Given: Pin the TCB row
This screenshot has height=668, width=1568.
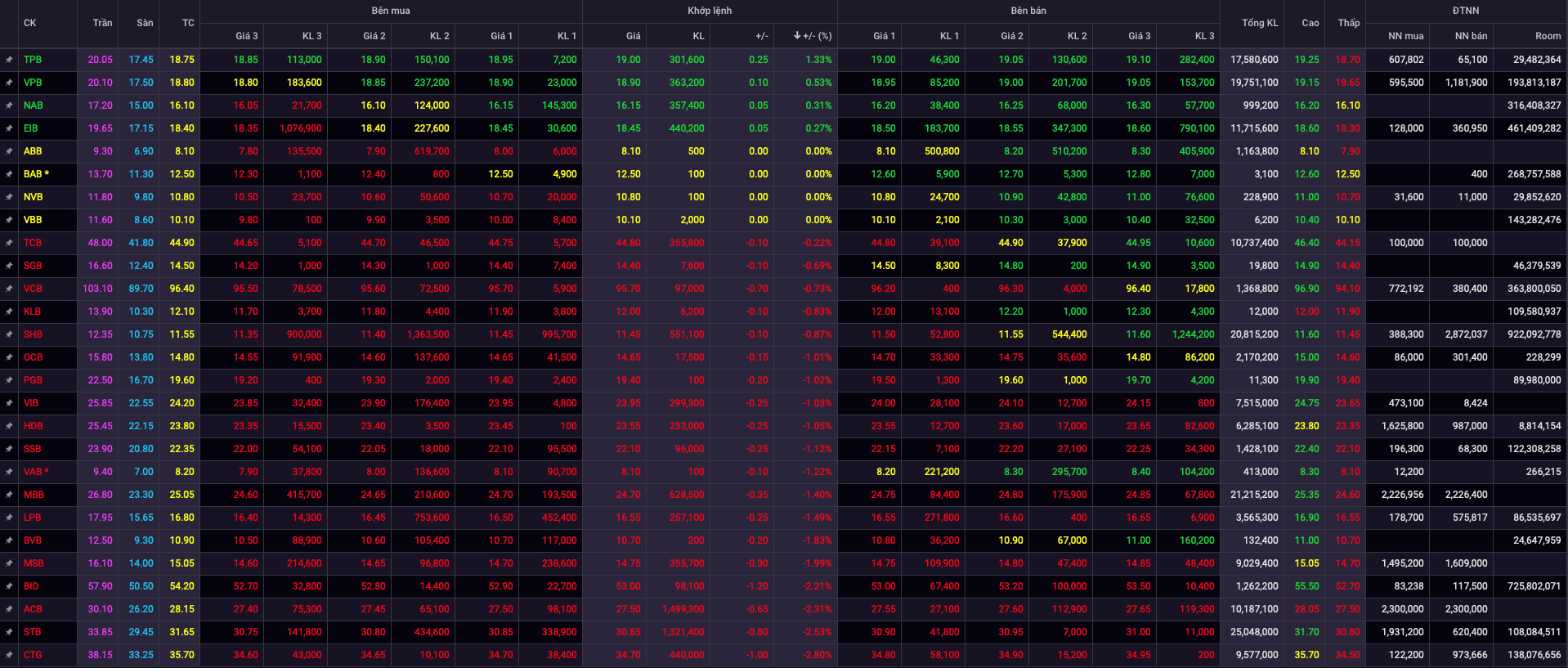Looking at the screenshot, I should pos(9,243).
